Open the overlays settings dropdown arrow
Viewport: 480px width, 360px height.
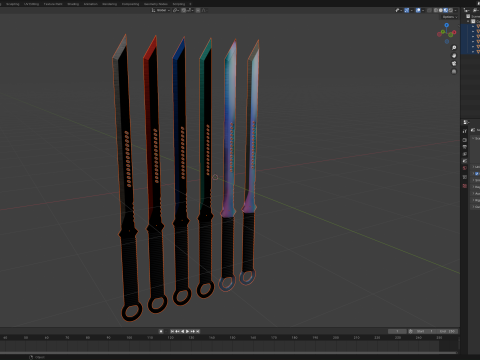click(423, 10)
